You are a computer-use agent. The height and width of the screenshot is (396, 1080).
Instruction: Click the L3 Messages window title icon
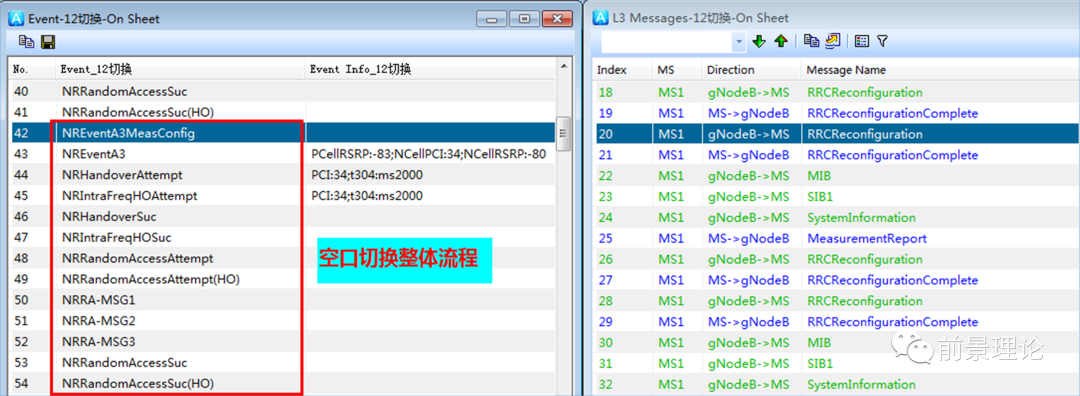tap(600, 18)
